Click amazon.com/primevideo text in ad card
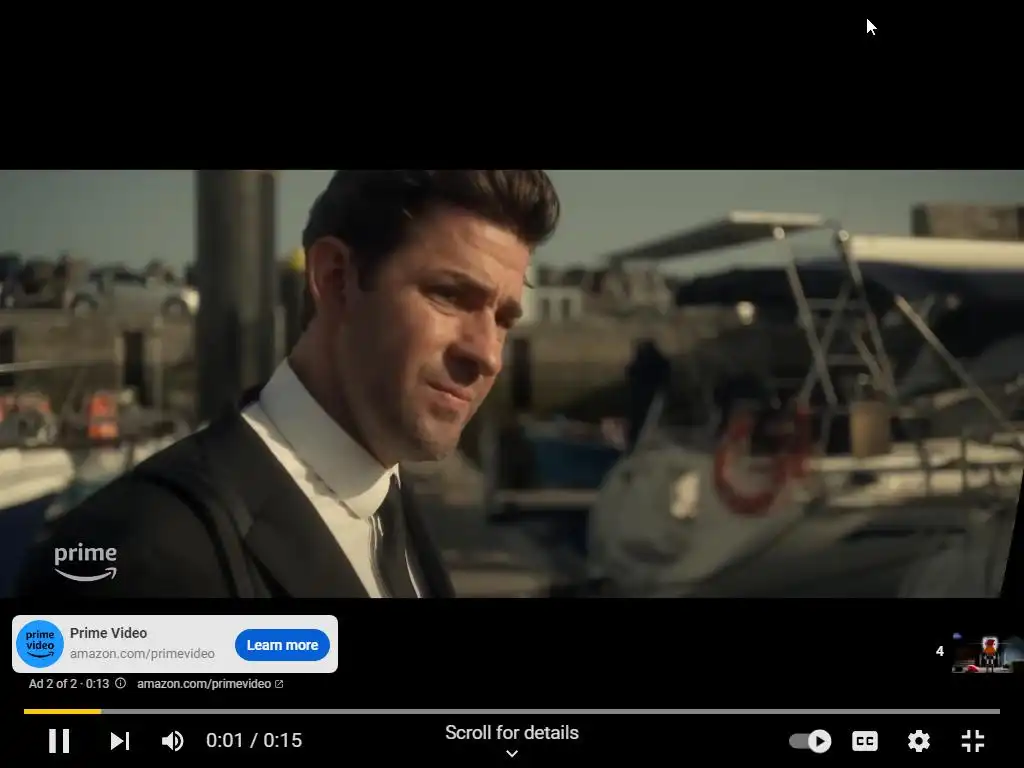1024x768 pixels. pos(142,653)
